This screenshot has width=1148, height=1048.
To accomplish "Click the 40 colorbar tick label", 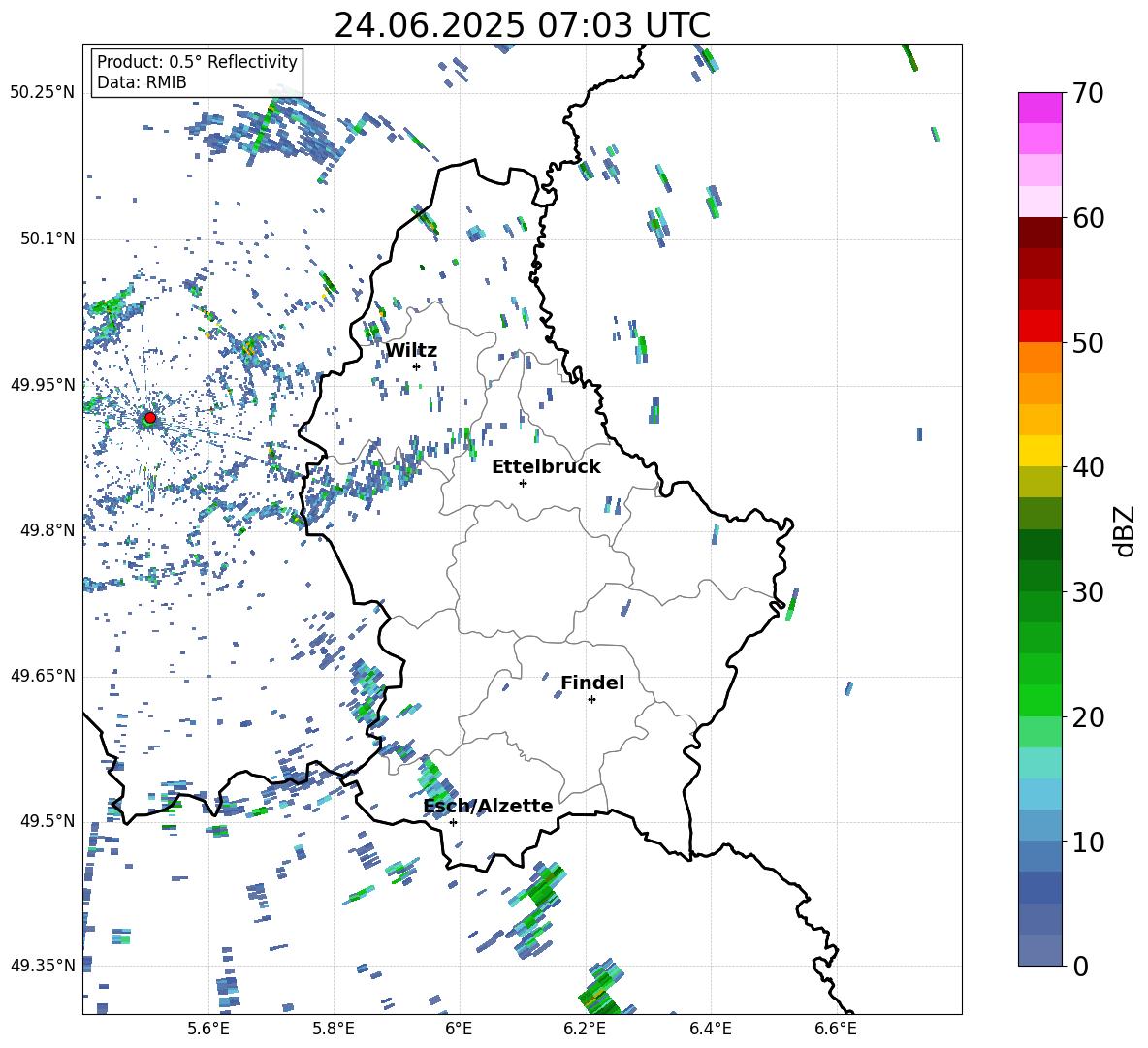I will (1088, 467).
